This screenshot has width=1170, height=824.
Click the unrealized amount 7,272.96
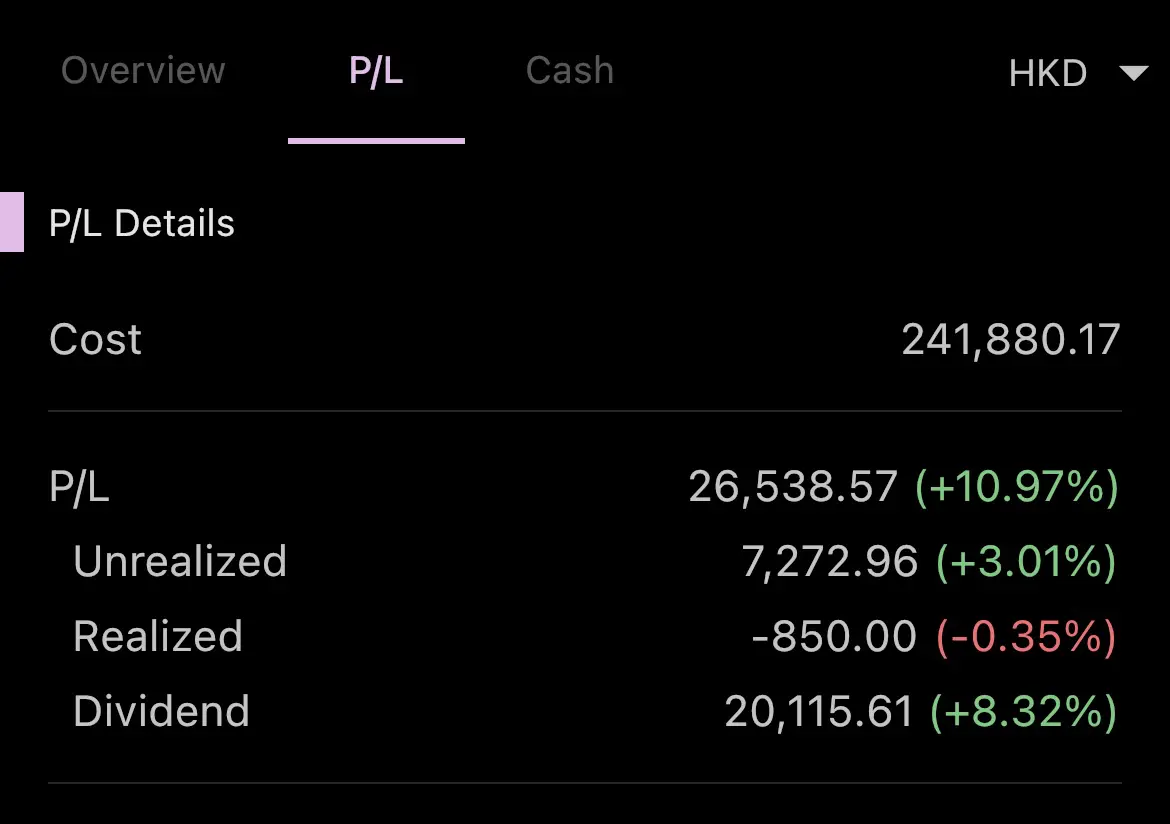click(829, 561)
